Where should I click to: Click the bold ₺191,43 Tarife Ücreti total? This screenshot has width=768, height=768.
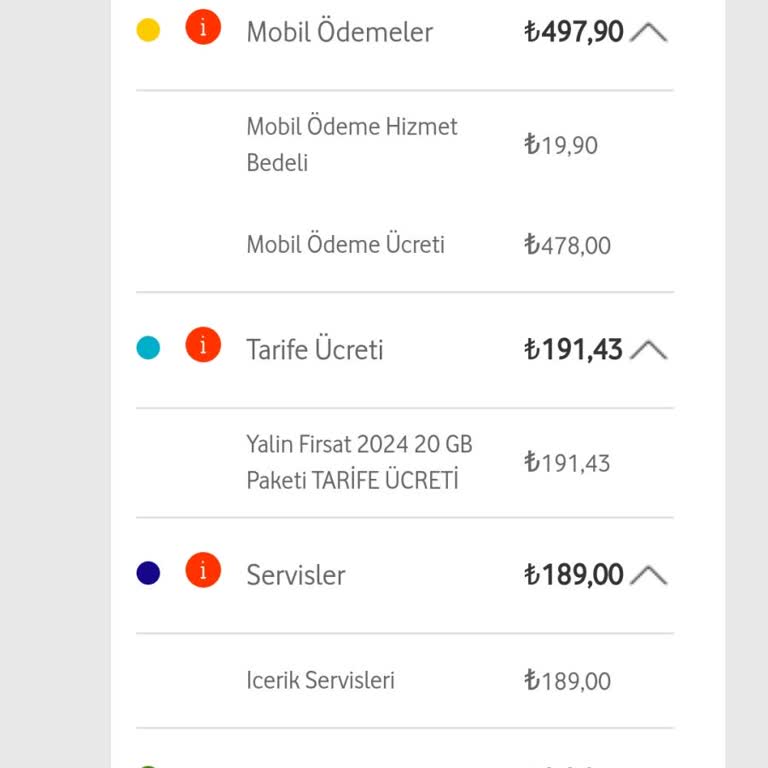click(574, 350)
